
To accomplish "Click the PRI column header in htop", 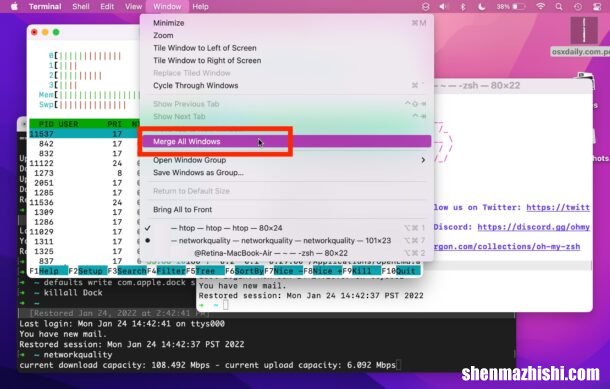I will click(114, 124).
